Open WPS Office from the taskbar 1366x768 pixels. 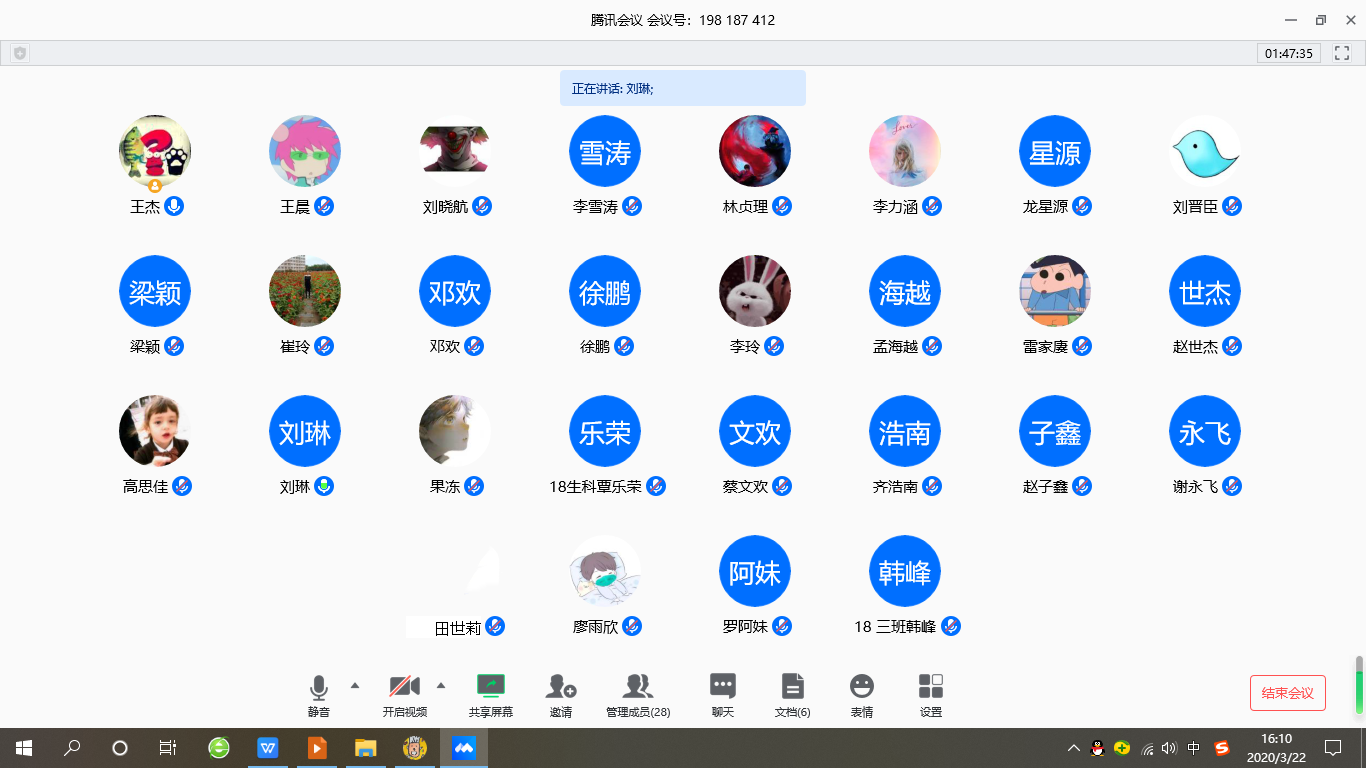point(267,747)
